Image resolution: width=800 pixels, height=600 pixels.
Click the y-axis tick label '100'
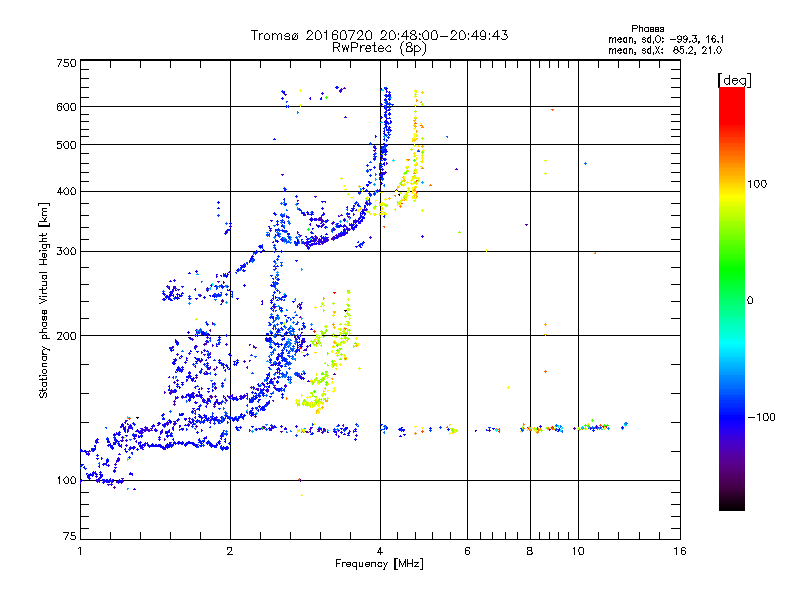point(66,480)
